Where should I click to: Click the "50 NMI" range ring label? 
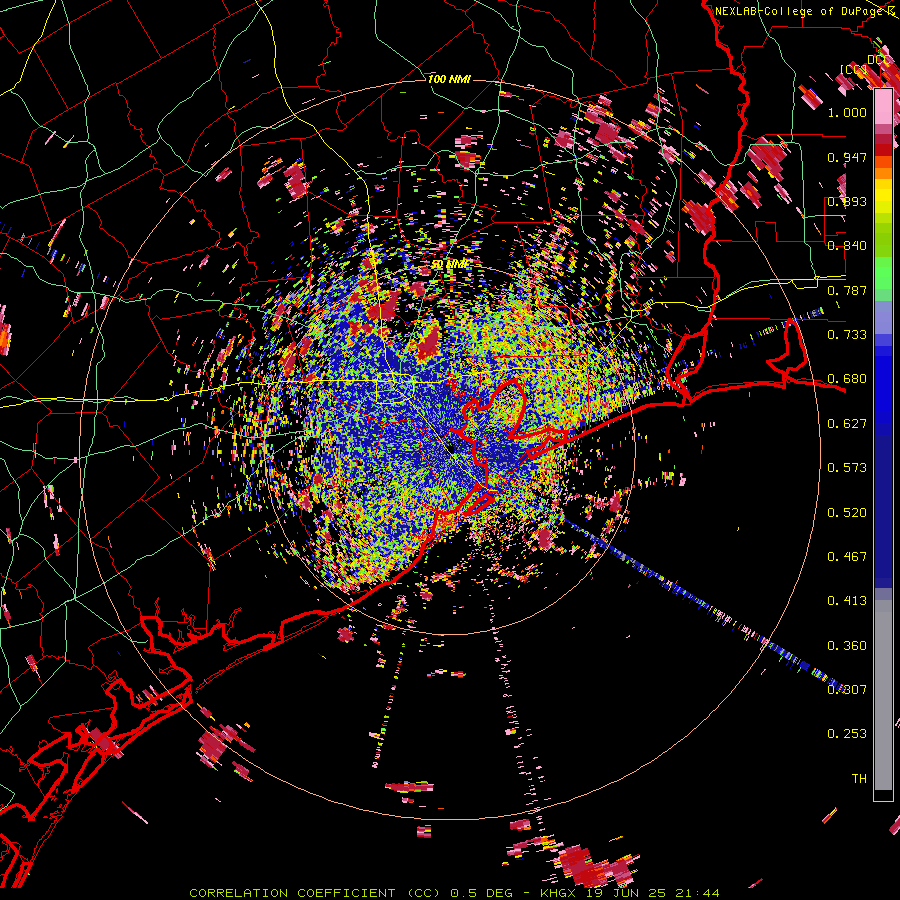click(450, 264)
